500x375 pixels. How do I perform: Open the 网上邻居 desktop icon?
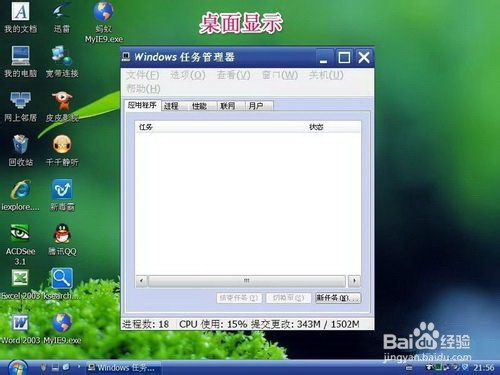pos(21,106)
